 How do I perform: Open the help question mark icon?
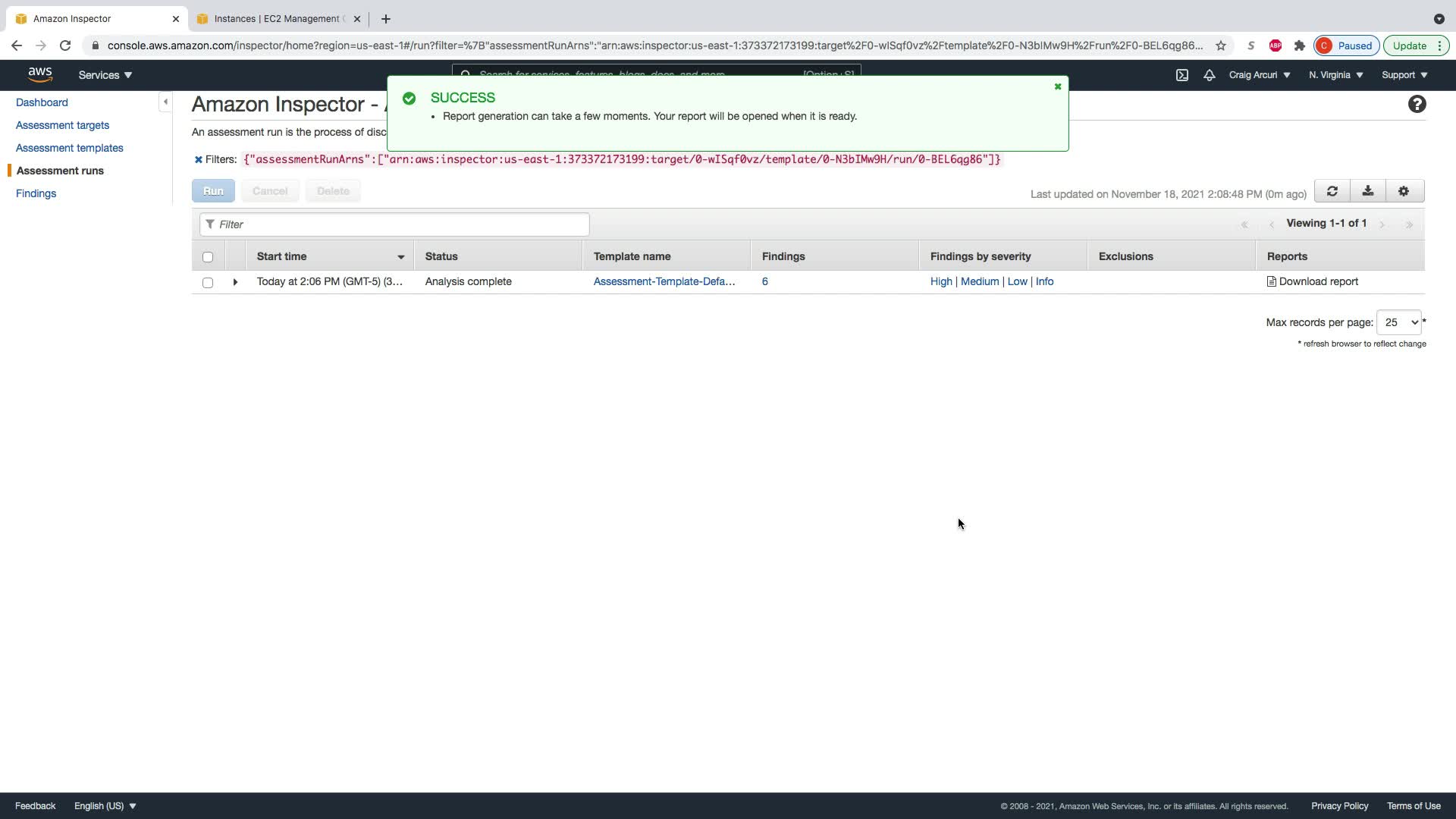[1417, 105]
